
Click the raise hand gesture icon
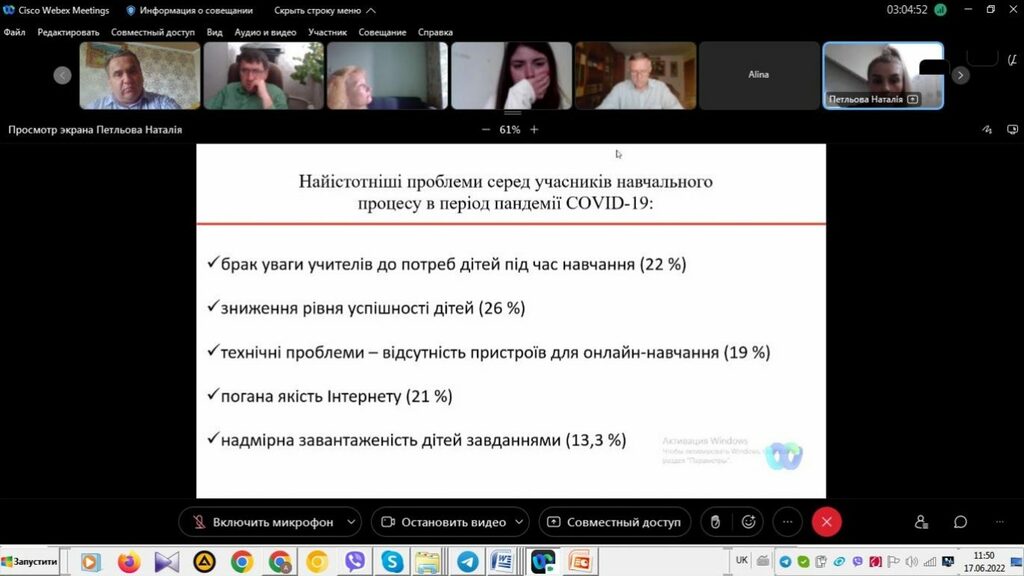pos(714,522)
